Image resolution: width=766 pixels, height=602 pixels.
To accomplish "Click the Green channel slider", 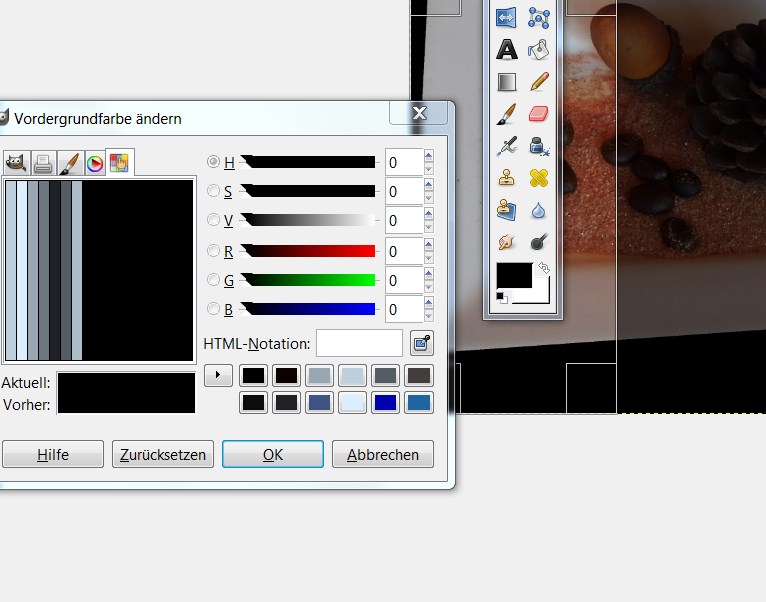I will point(309,280).
